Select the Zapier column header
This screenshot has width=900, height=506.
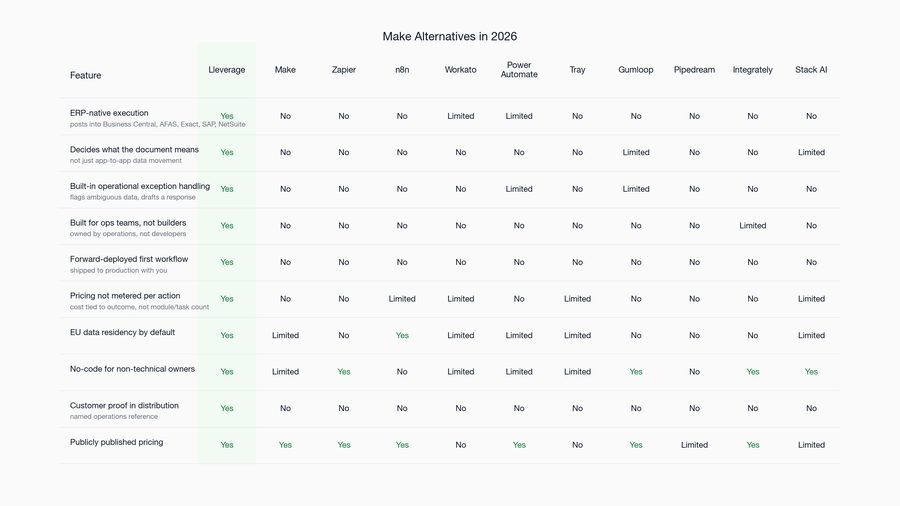344,69
